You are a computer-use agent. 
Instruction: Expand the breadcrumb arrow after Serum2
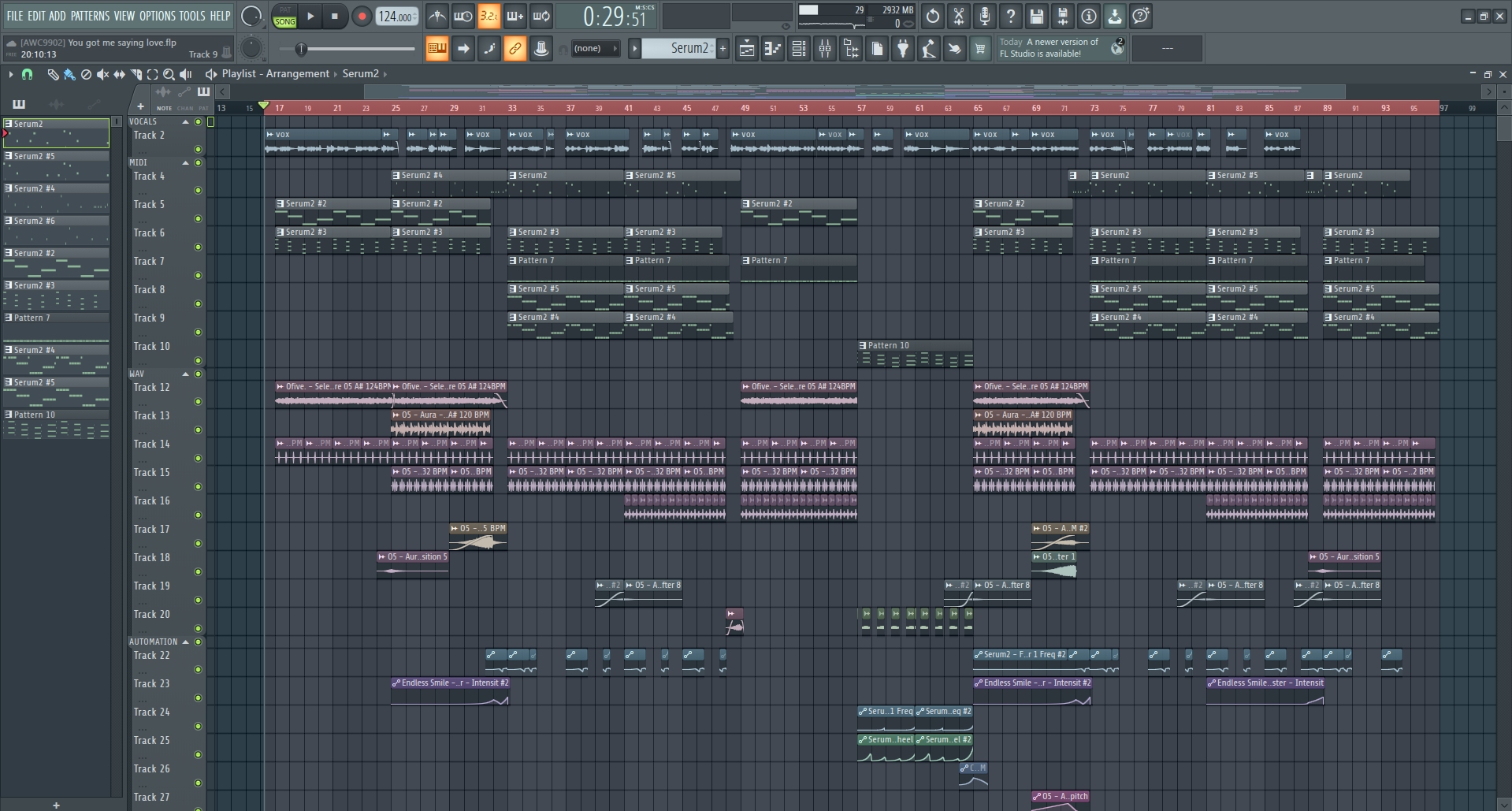[x=385, y=74]
